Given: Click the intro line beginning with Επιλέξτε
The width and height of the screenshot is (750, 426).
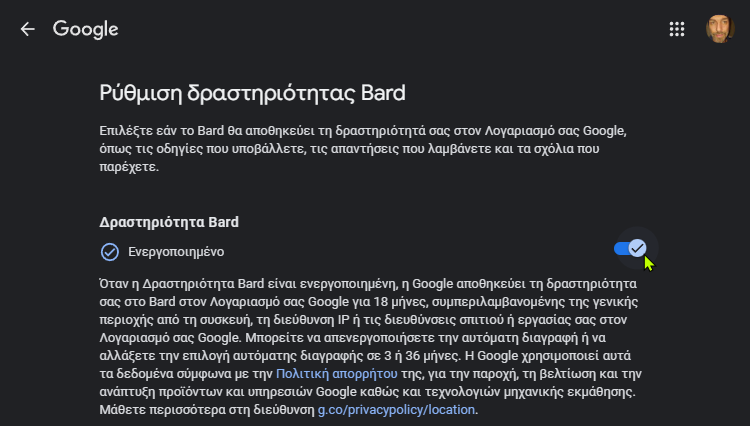Looking at the screenshot, I should [363, 131].
